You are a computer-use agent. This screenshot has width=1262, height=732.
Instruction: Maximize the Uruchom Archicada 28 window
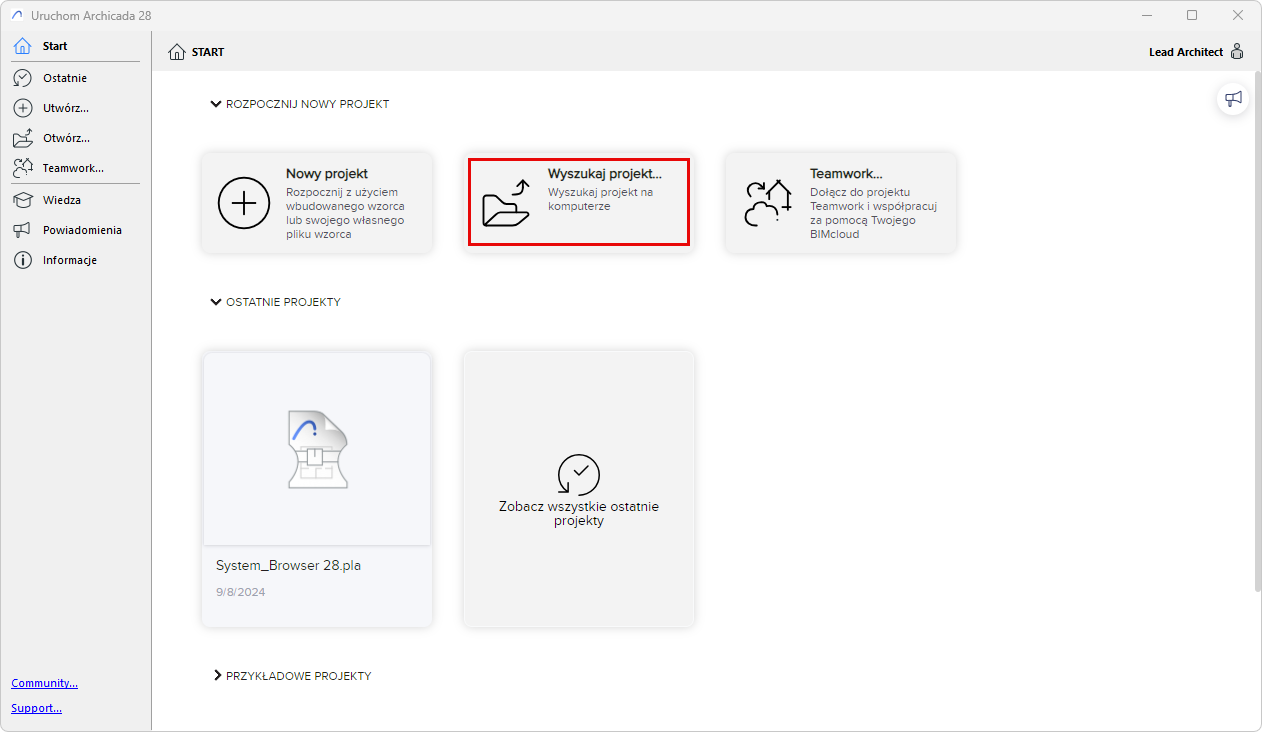click(1192, 15)
